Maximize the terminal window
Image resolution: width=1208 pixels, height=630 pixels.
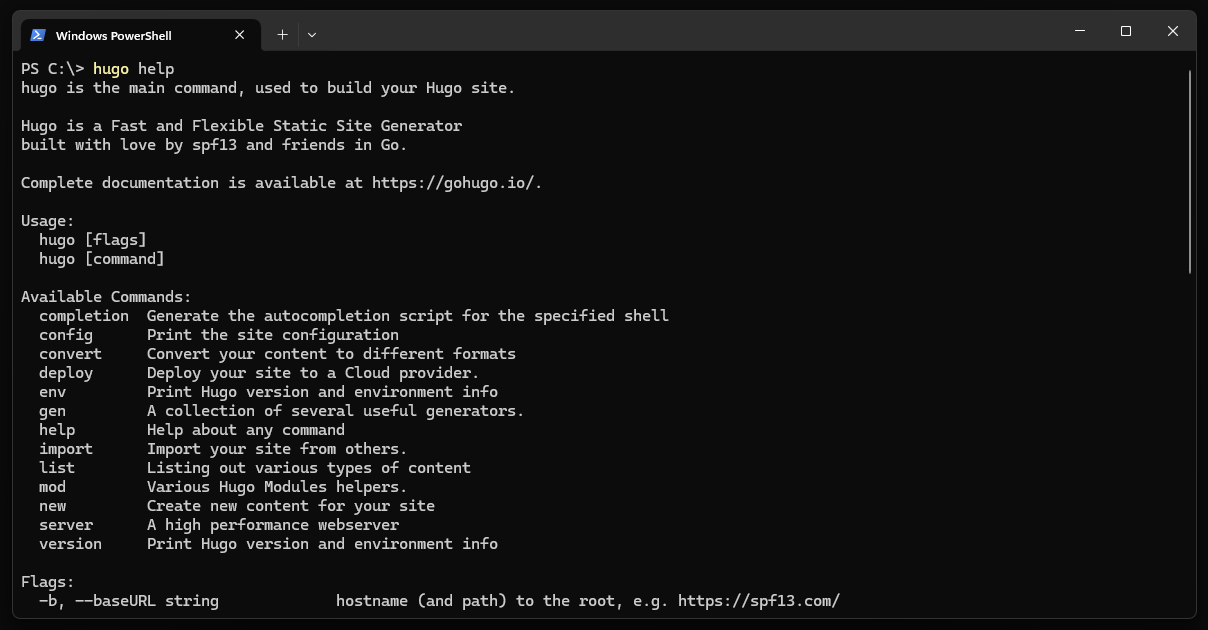pyautogui.click(x=1126, y=32)
